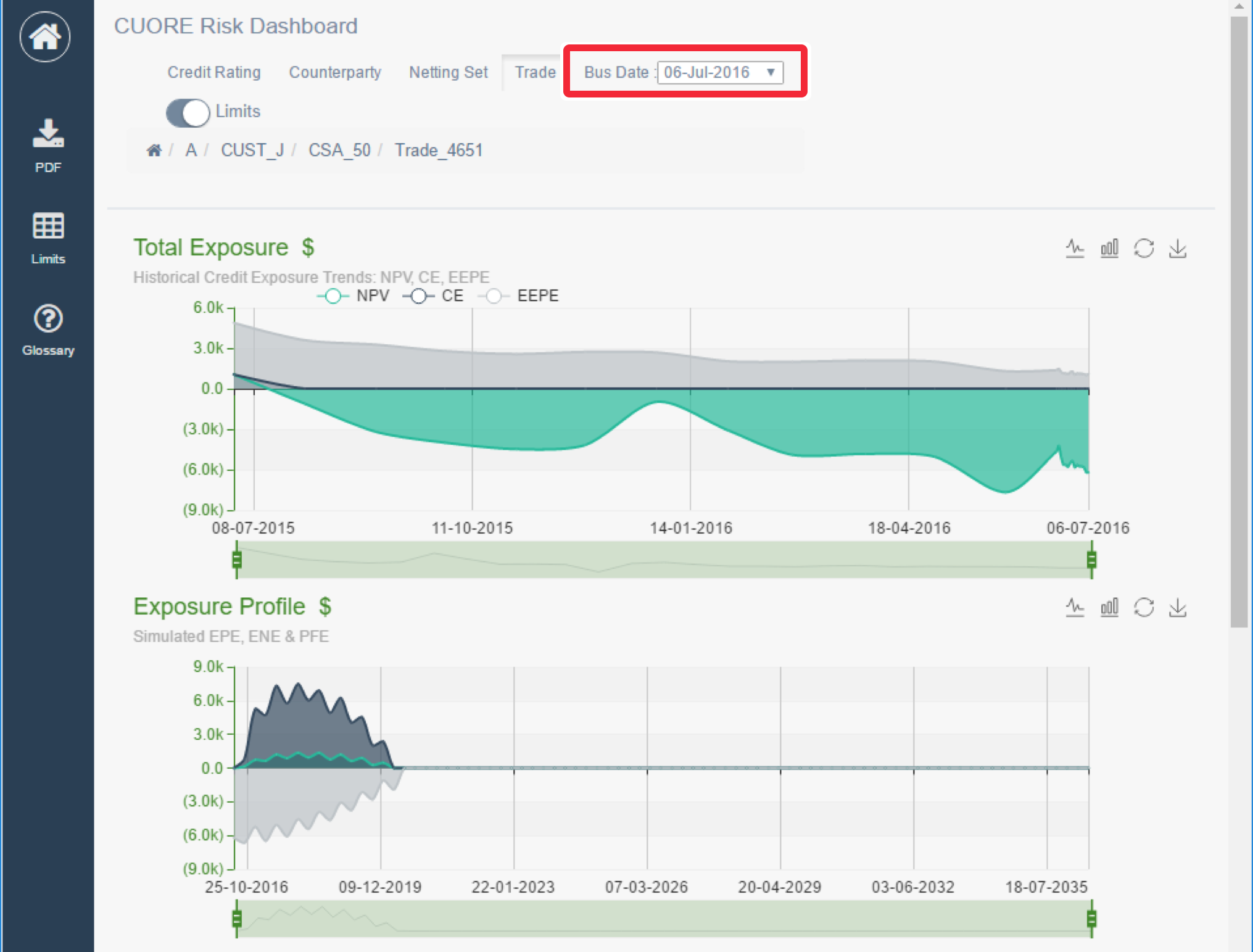
Task: Open breadcrumb CUST_J
Action: pyautogui.click(x=252, y=151)
